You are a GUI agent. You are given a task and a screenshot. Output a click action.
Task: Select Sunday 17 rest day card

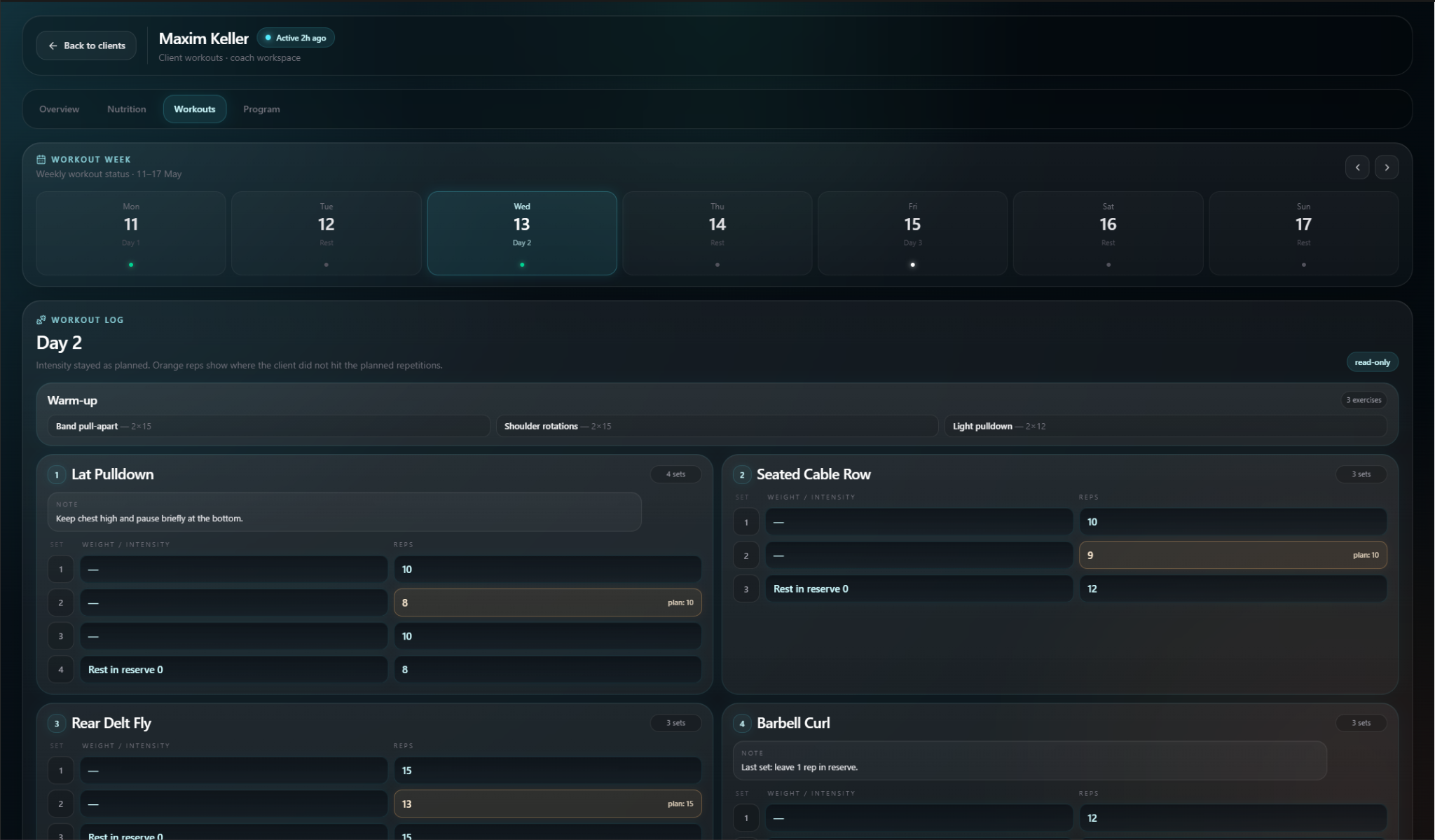tap(1303, 233)
